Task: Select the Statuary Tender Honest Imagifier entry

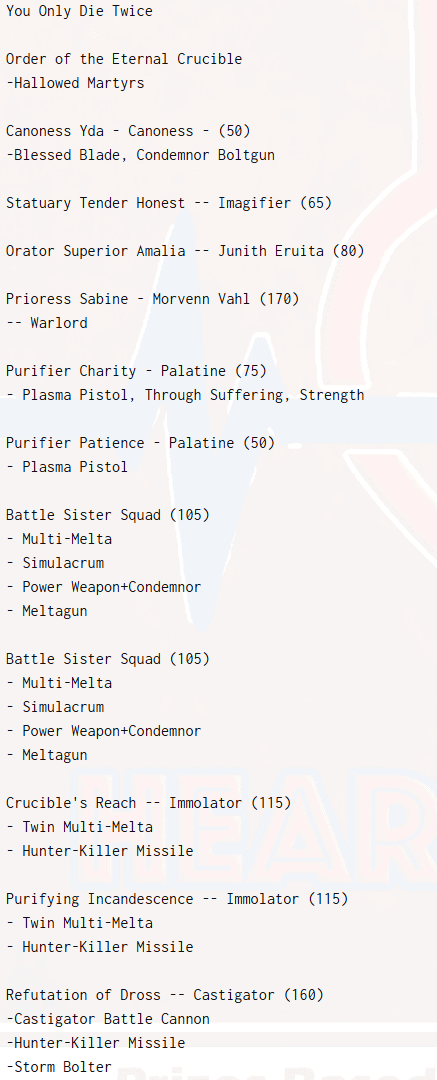Action: coord(169,203)
